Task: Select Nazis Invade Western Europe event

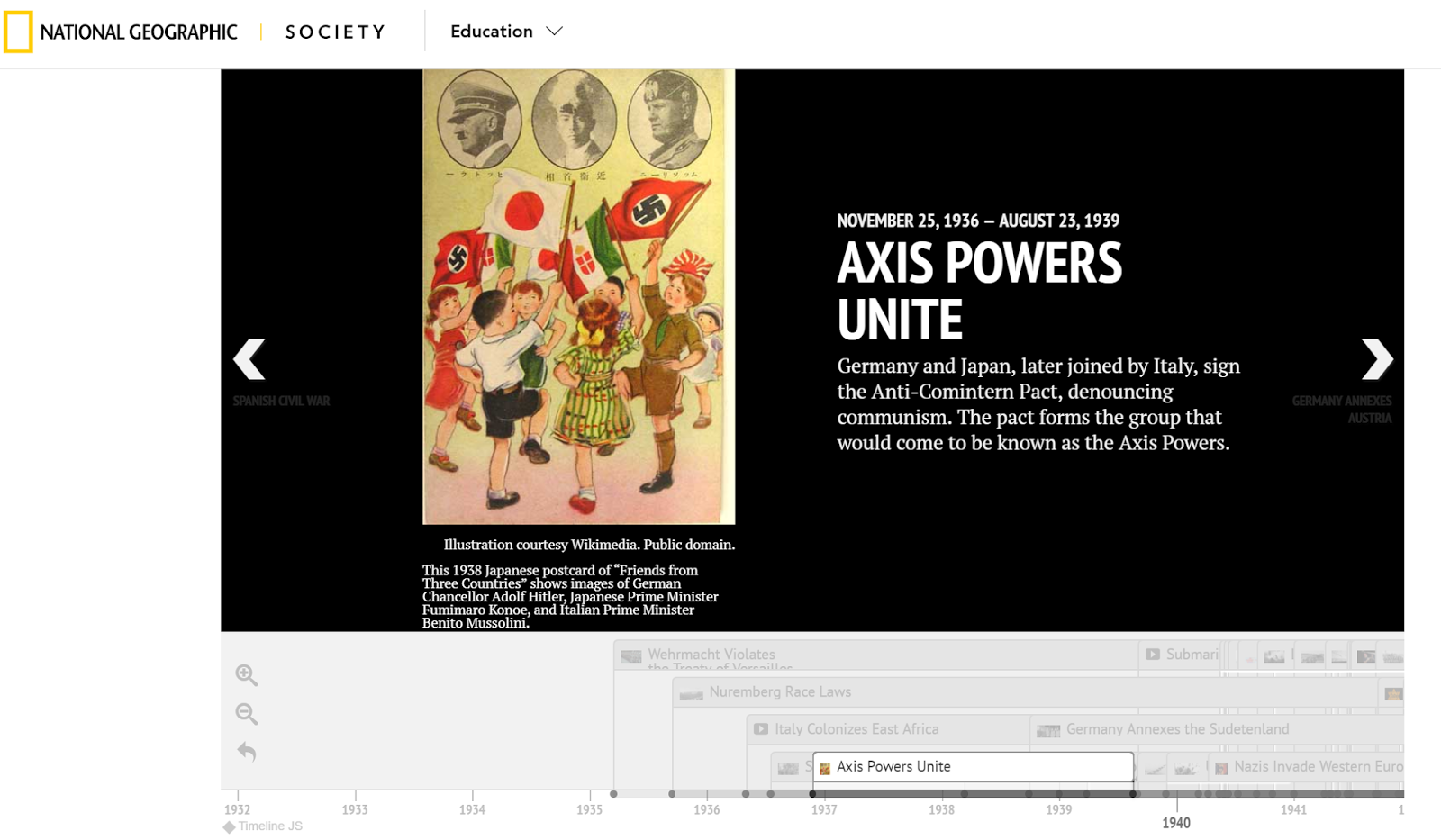Action: [1306, 767]
